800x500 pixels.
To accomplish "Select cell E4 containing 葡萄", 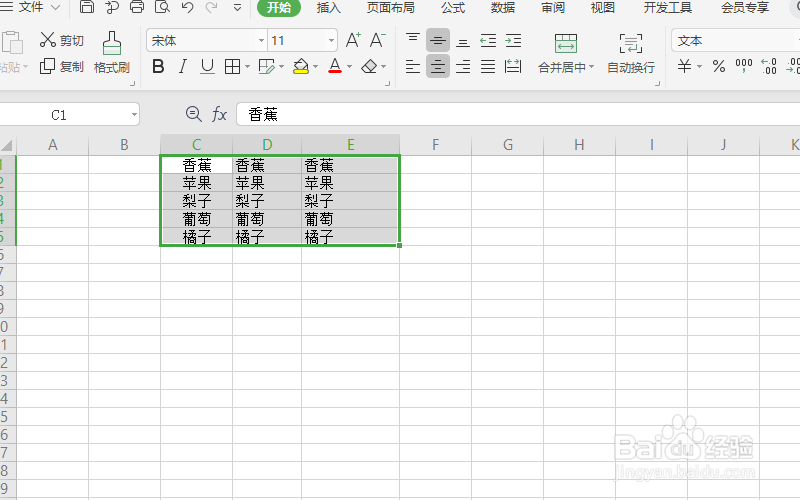I will pos(350,218).
